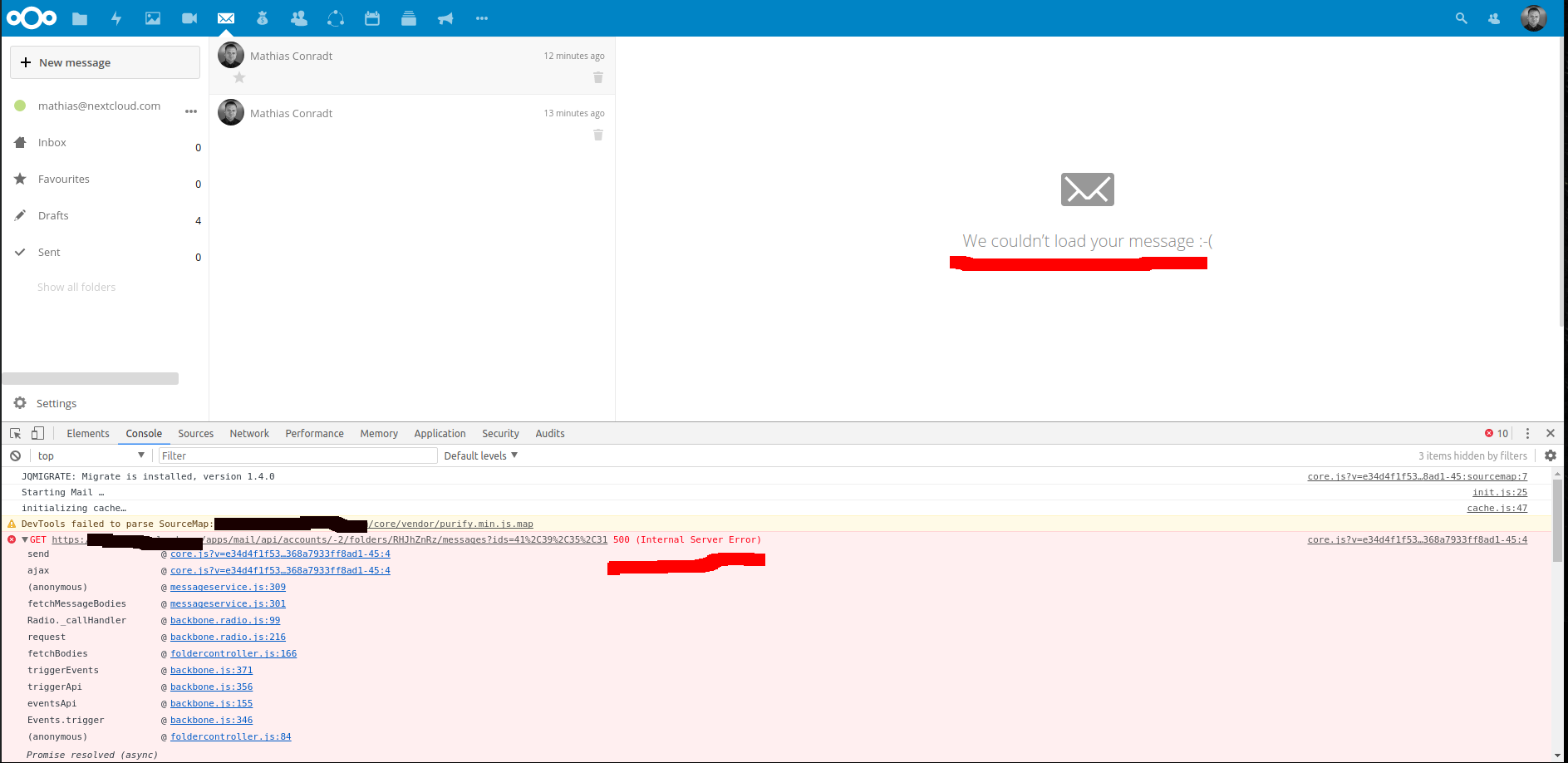
Task: Open the Files app icon
Action: point(80,18)
